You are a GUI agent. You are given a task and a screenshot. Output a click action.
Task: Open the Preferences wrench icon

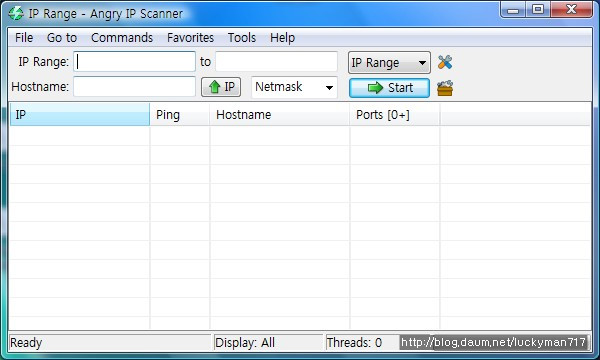click(445, 62)
